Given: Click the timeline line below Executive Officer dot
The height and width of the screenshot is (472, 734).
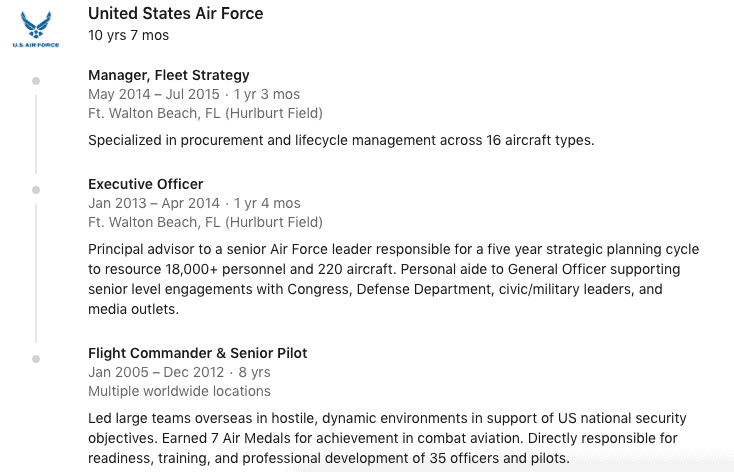Looking at the screenshot, I should (36, 273).
